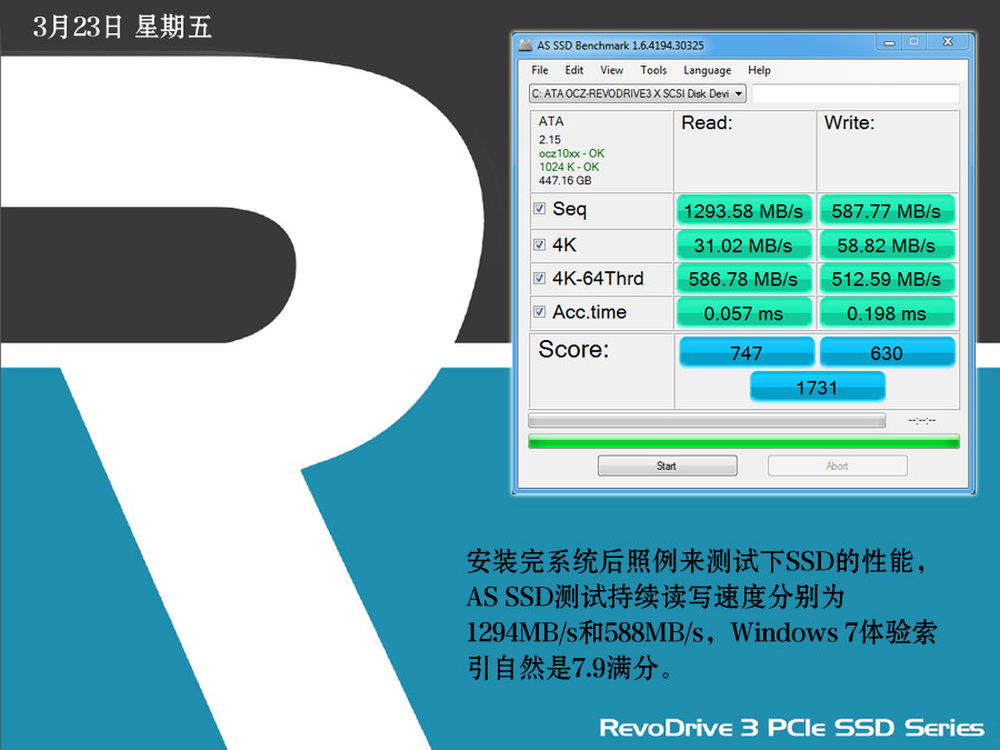Viewport: 1000px width, 750px height.
Task: Toggle the Acc.time test checkbox
Action: coord(540,312)
